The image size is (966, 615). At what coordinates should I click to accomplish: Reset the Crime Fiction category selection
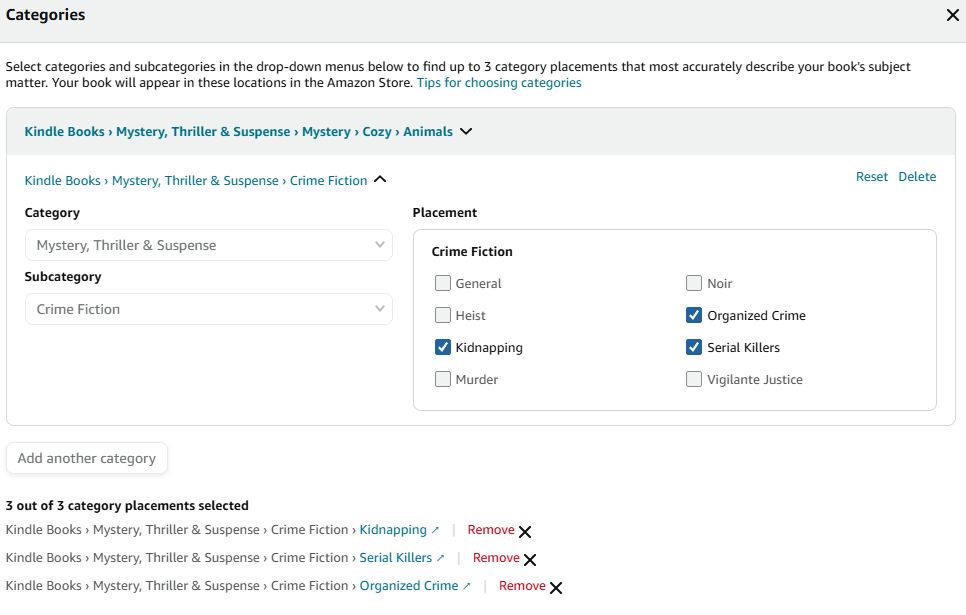click(871, 176)
